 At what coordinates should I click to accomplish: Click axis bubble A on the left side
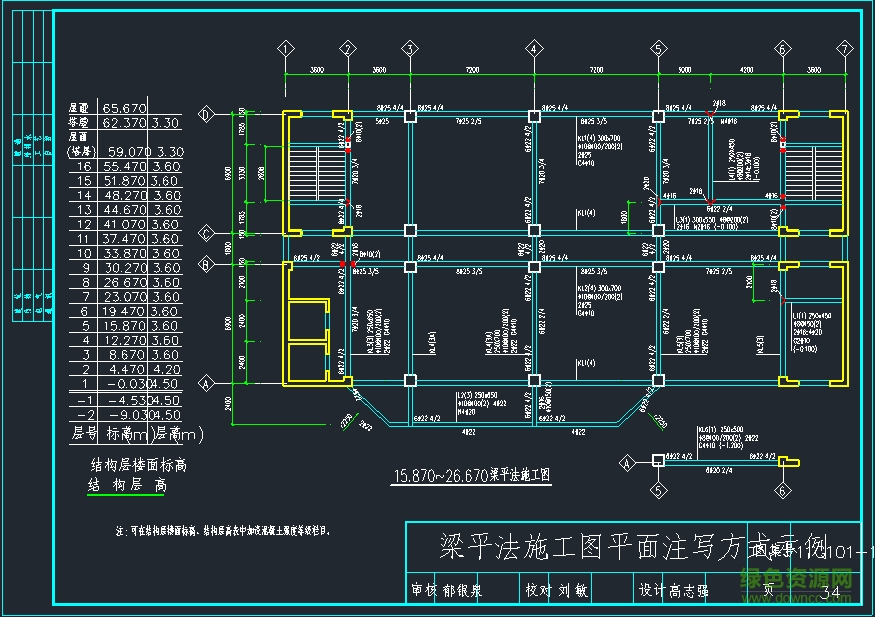pyautogui.click(x=207, y=383)
